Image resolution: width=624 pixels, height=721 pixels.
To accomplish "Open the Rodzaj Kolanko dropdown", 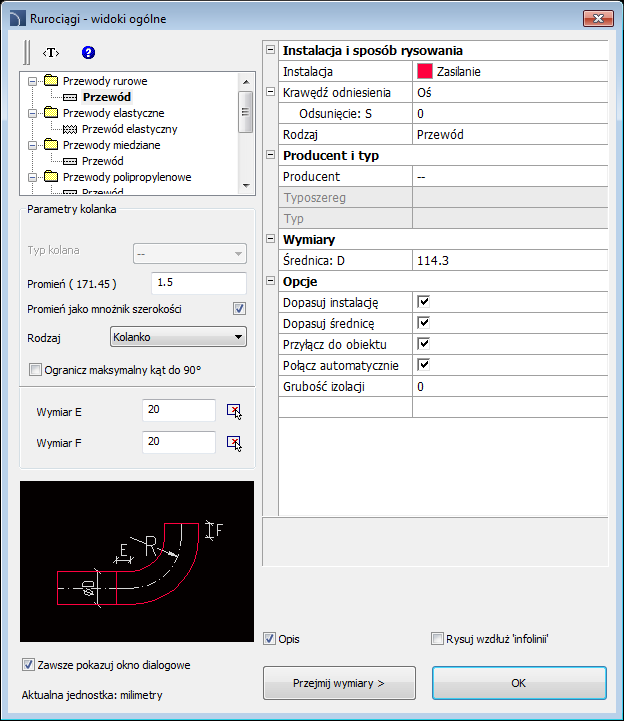I will click(178, 337).
